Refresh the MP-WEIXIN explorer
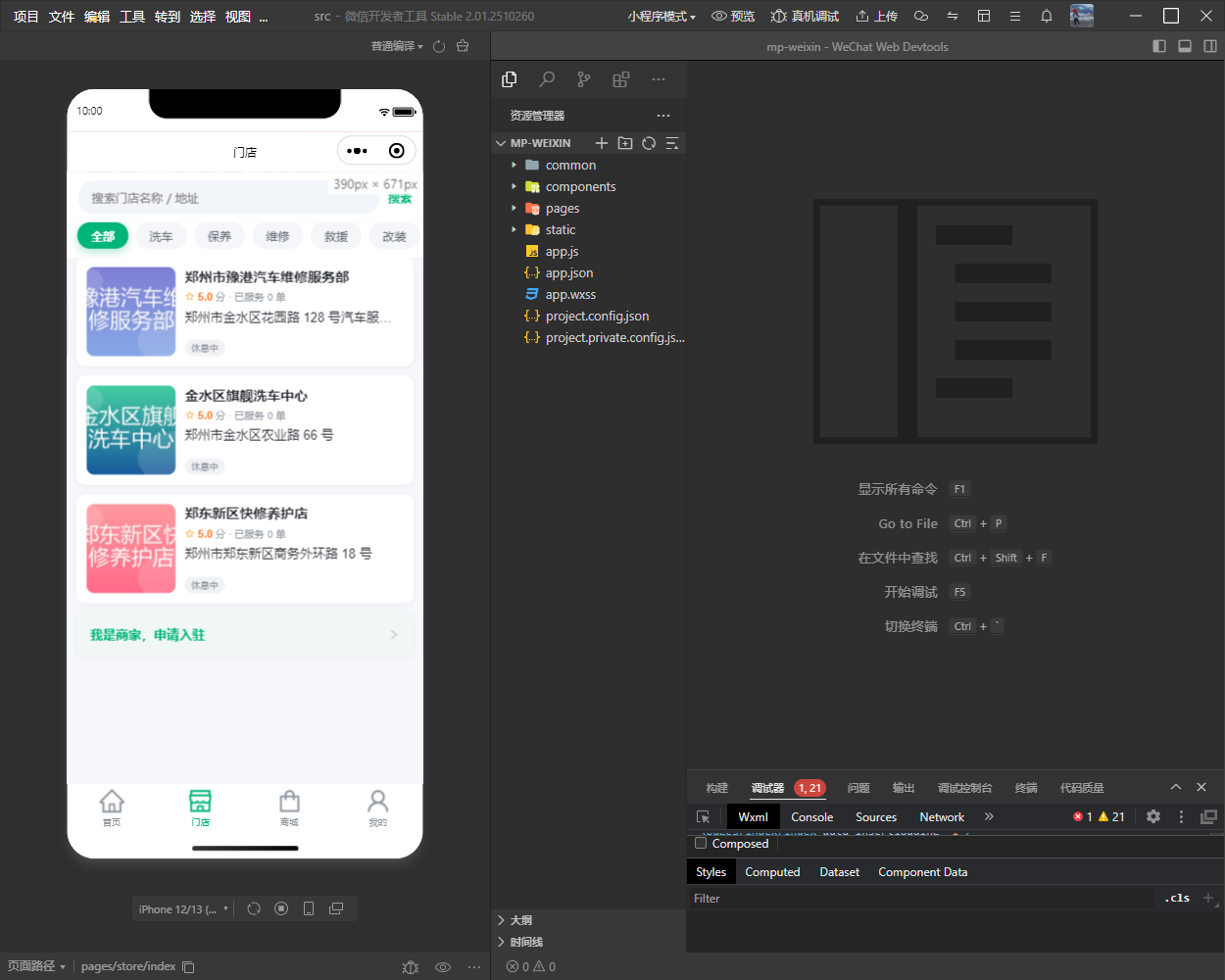The height and width of the screenshot is (980, 1225). tap(649, 143)
